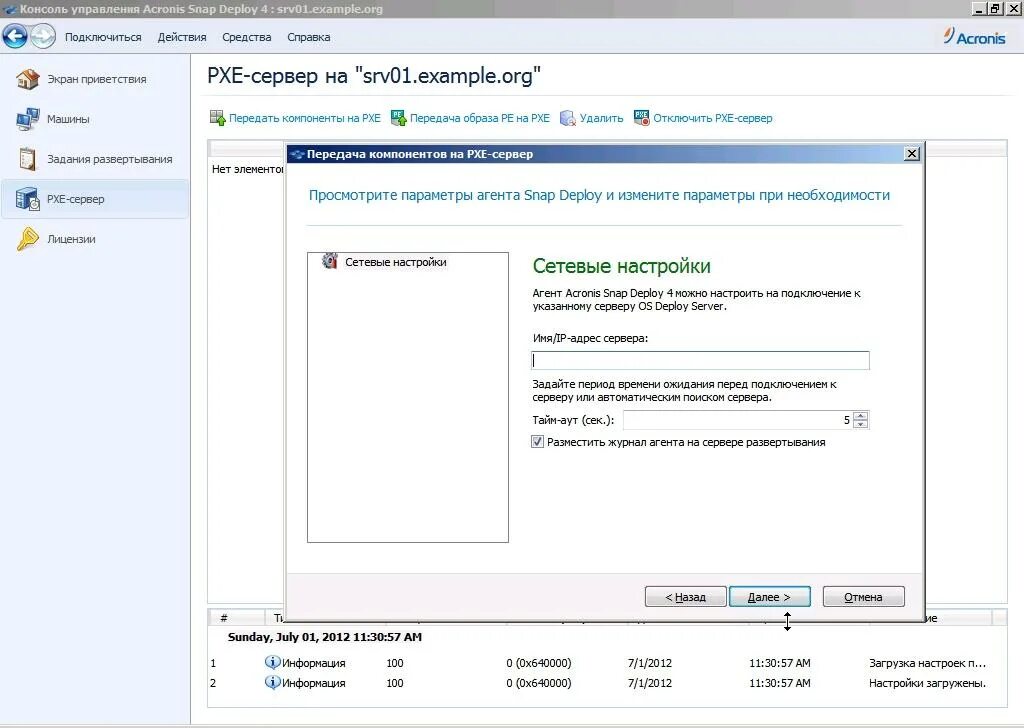Click the Acronis logo
This screenshot has width=1024, height=728.
(974, 37)
